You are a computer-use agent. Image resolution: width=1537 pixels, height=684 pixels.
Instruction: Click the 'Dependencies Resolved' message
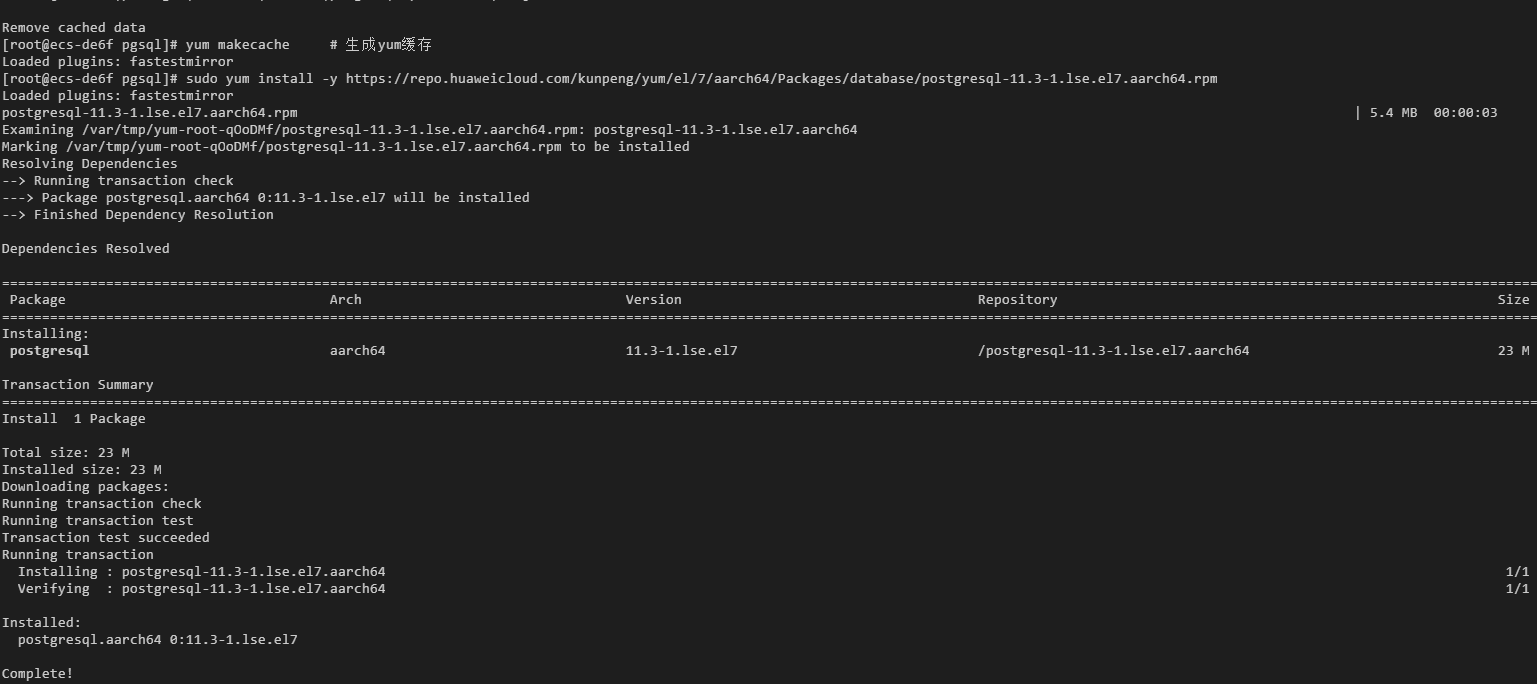(x=85, y=248)
